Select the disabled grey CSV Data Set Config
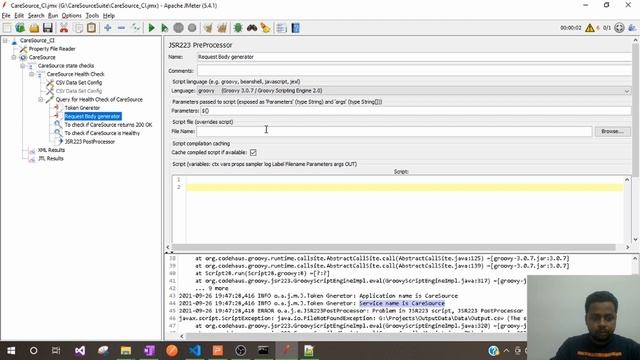 (79, 91)
